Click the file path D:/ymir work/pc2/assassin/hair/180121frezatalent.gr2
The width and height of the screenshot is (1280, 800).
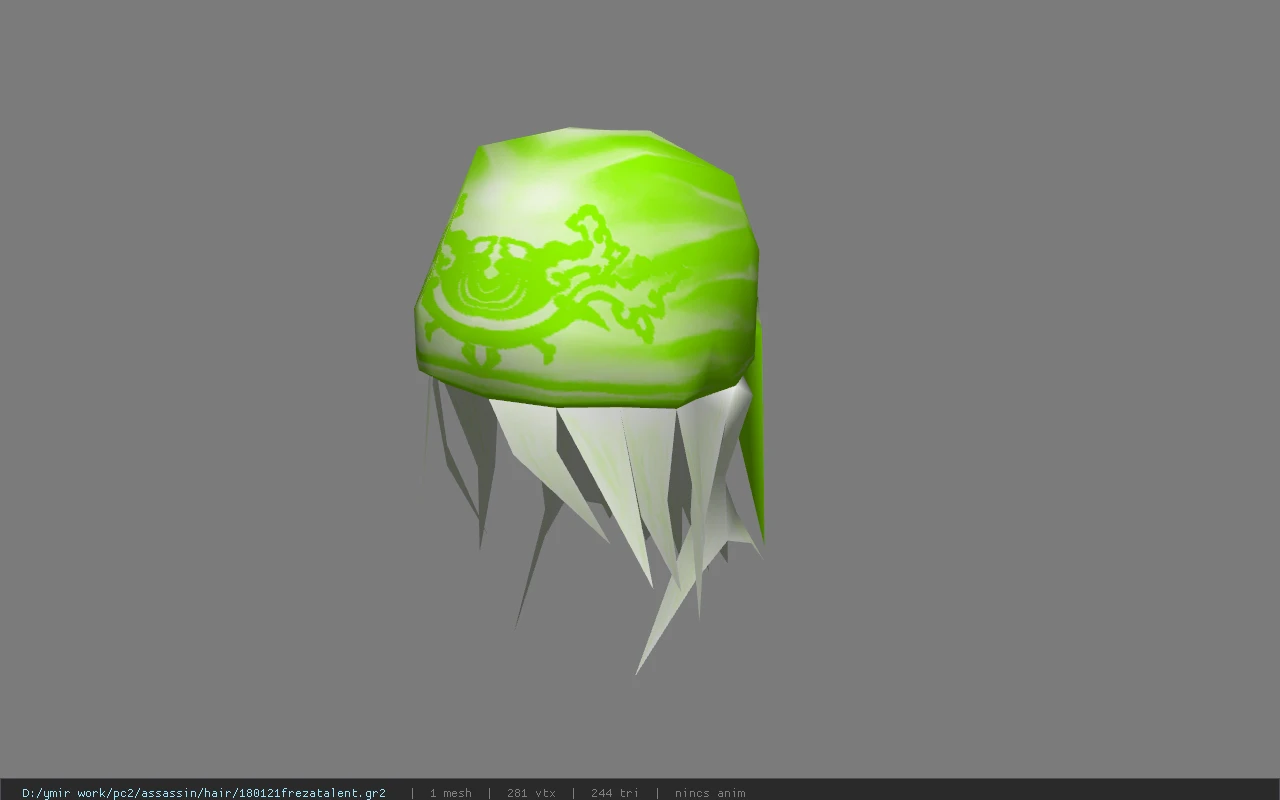pos(204,793)
